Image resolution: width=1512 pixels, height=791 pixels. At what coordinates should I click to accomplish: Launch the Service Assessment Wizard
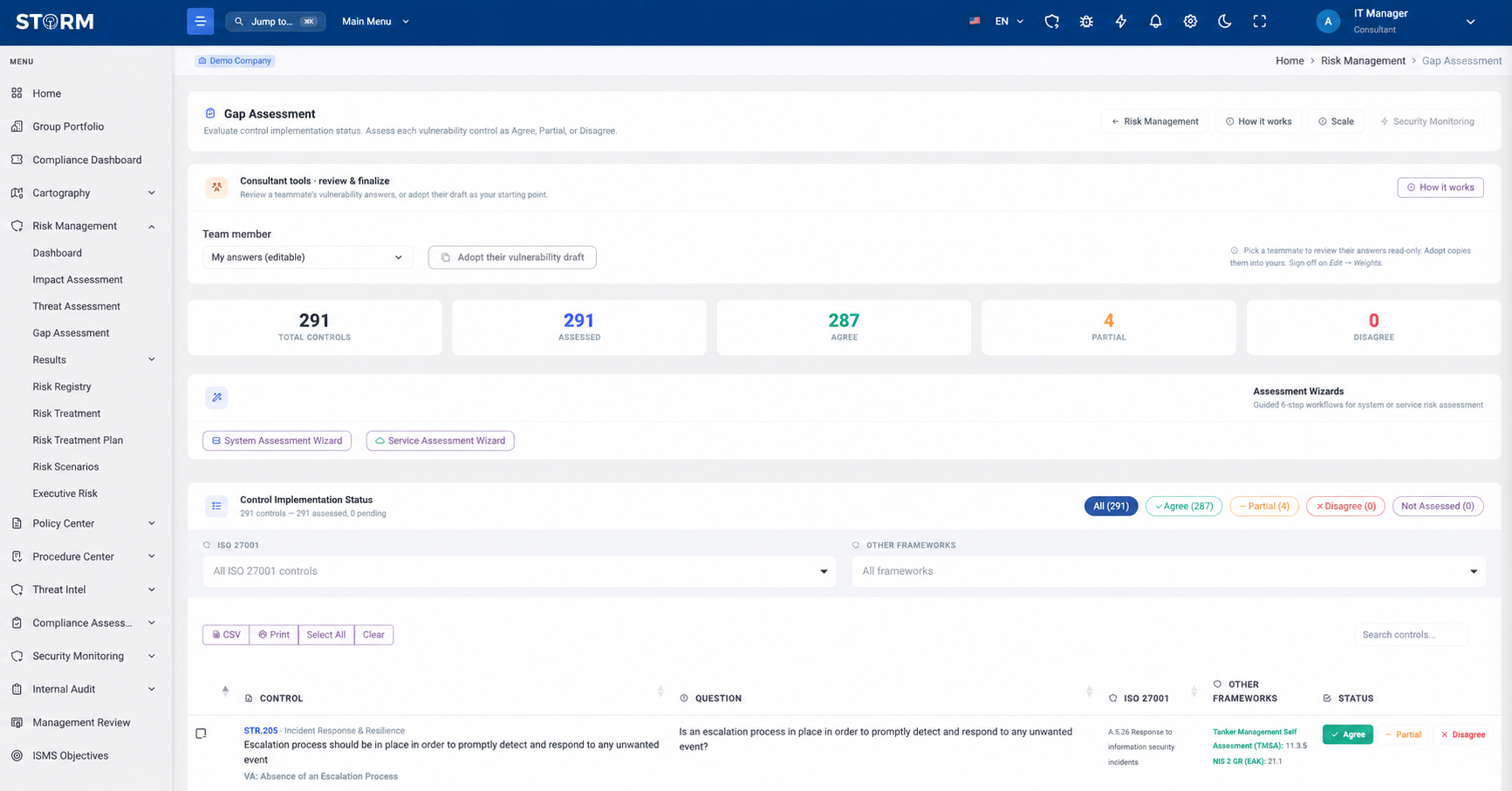(x=440, y=440)
